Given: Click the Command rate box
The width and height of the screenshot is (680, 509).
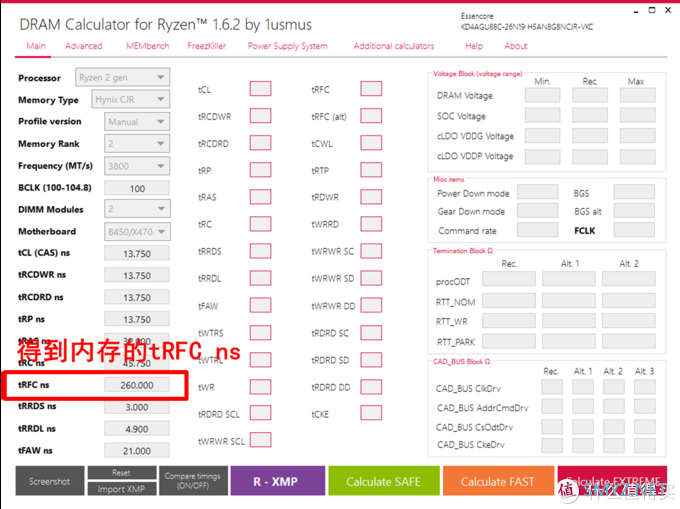Looking at the screenshot, I should (x=538, y=230).
